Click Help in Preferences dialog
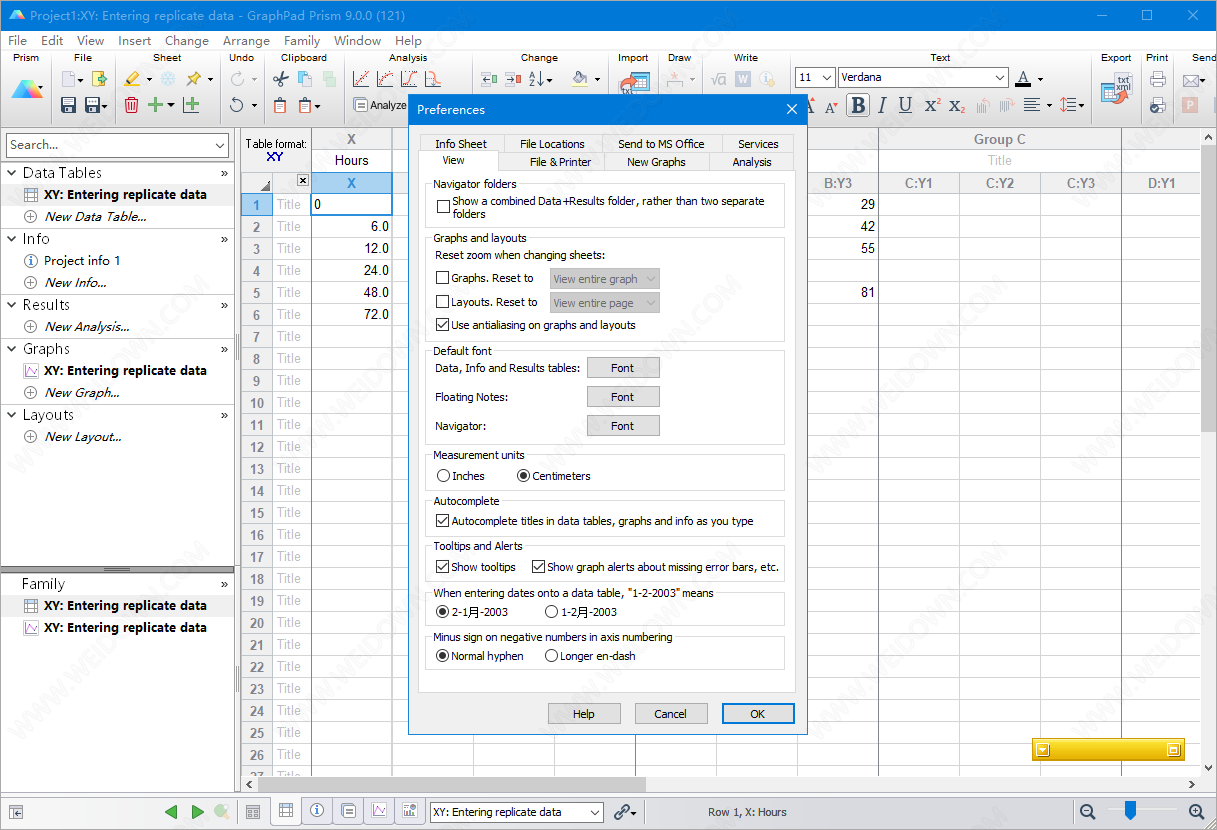The width and height of the screenshot is (1217, 830). click(584, 714)
